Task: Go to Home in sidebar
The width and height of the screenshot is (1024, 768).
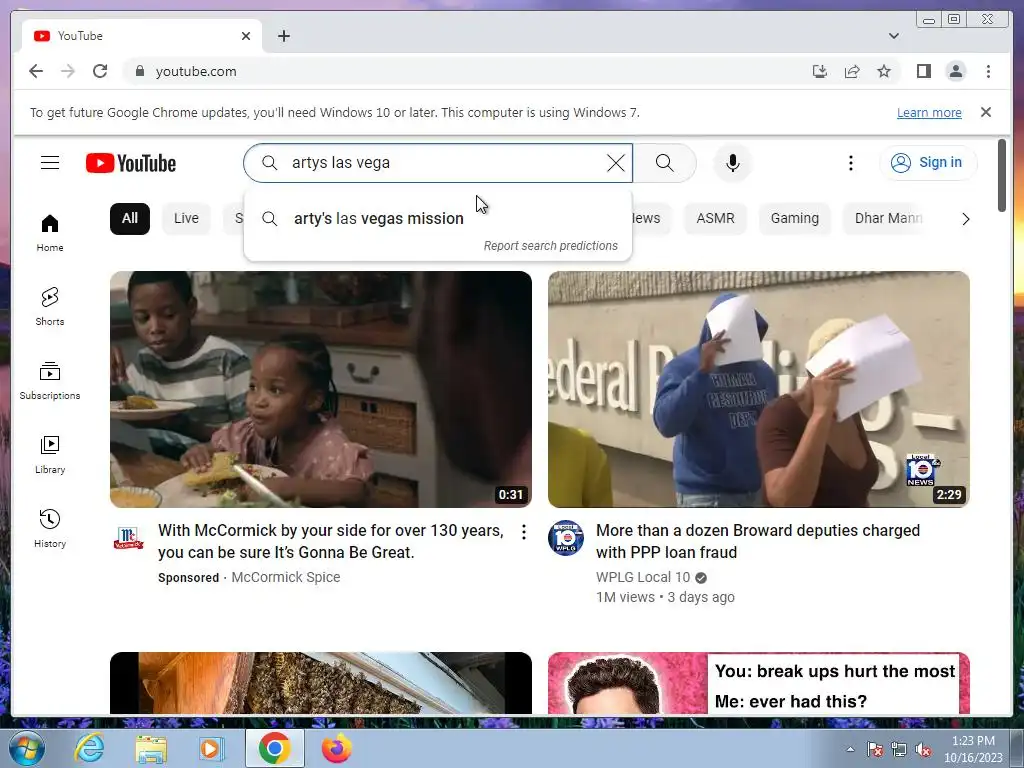Action: 50,233
